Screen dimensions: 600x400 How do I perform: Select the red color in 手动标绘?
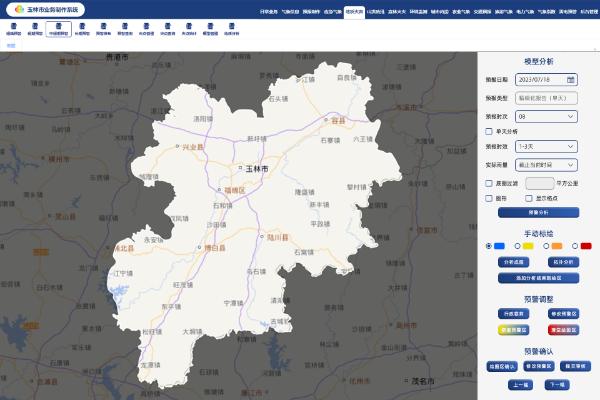coord(586,245)
